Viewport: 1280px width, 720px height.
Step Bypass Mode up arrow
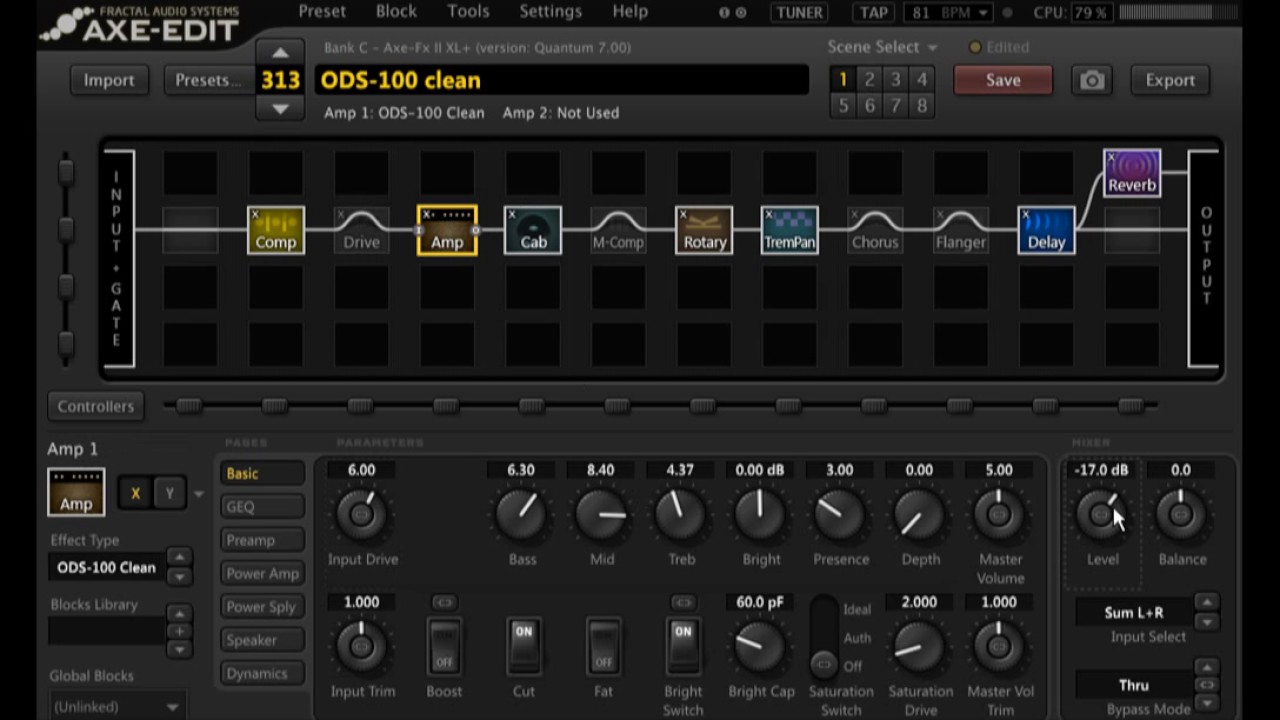point(1207,667)
